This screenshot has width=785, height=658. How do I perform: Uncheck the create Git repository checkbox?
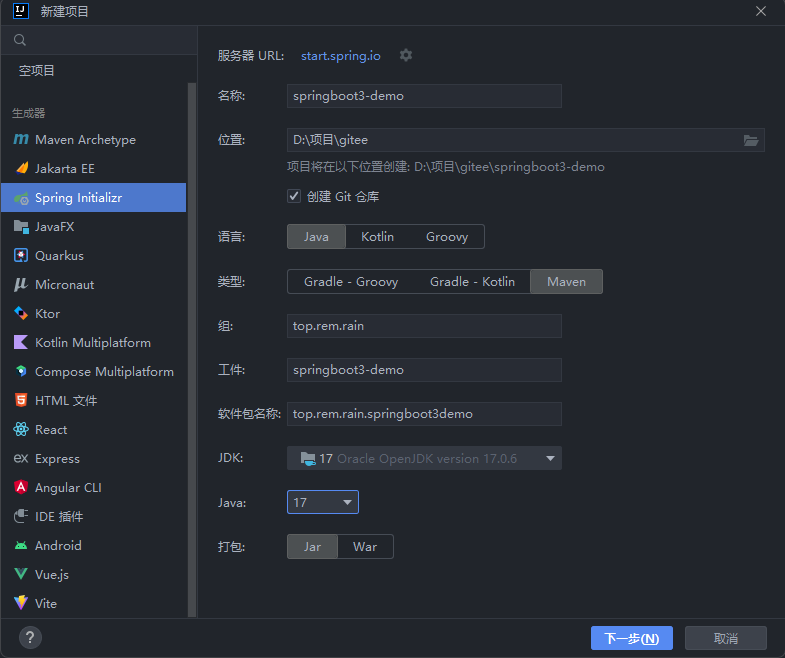pyautogui.click(x=294, y=197)
